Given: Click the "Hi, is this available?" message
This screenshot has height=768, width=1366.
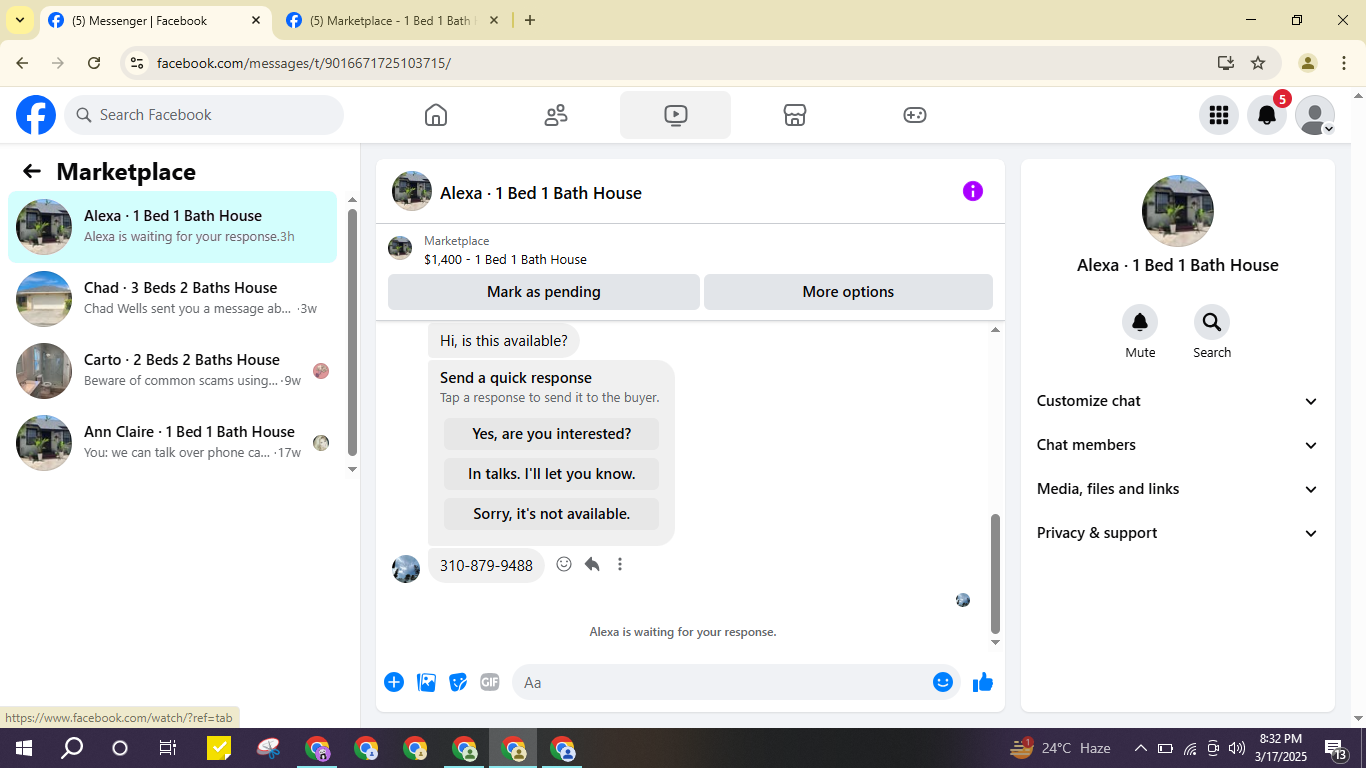Looking at the screenshot, I should tap(504, 341).
